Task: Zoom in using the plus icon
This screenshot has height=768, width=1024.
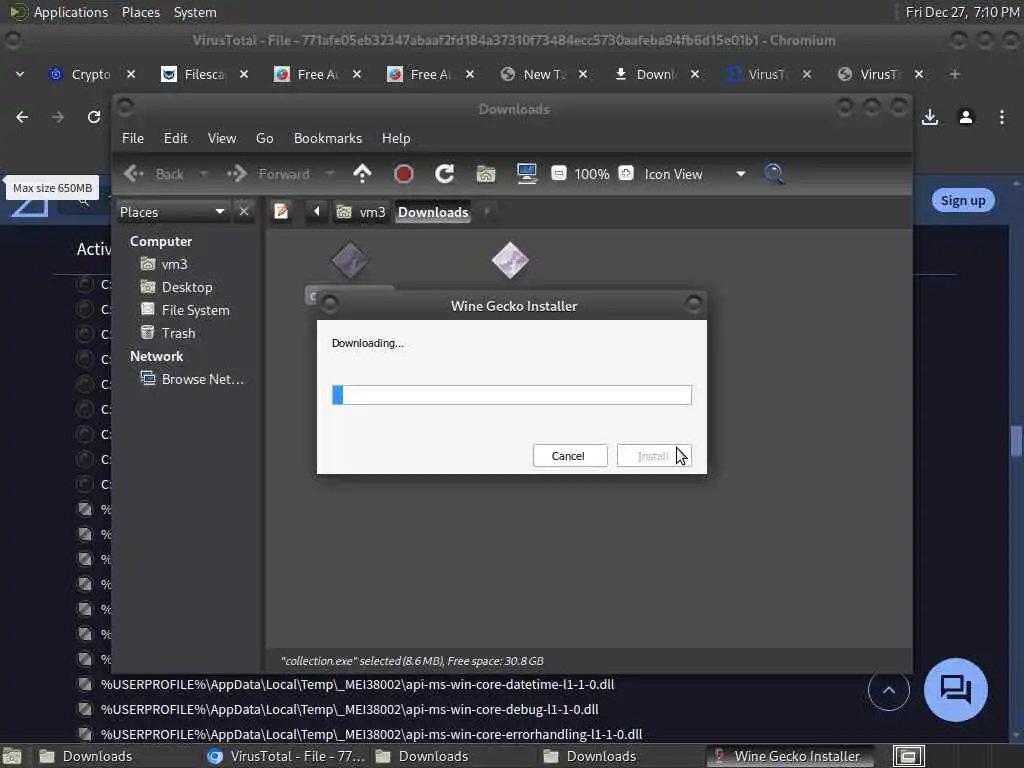Action: coord(626,174)
